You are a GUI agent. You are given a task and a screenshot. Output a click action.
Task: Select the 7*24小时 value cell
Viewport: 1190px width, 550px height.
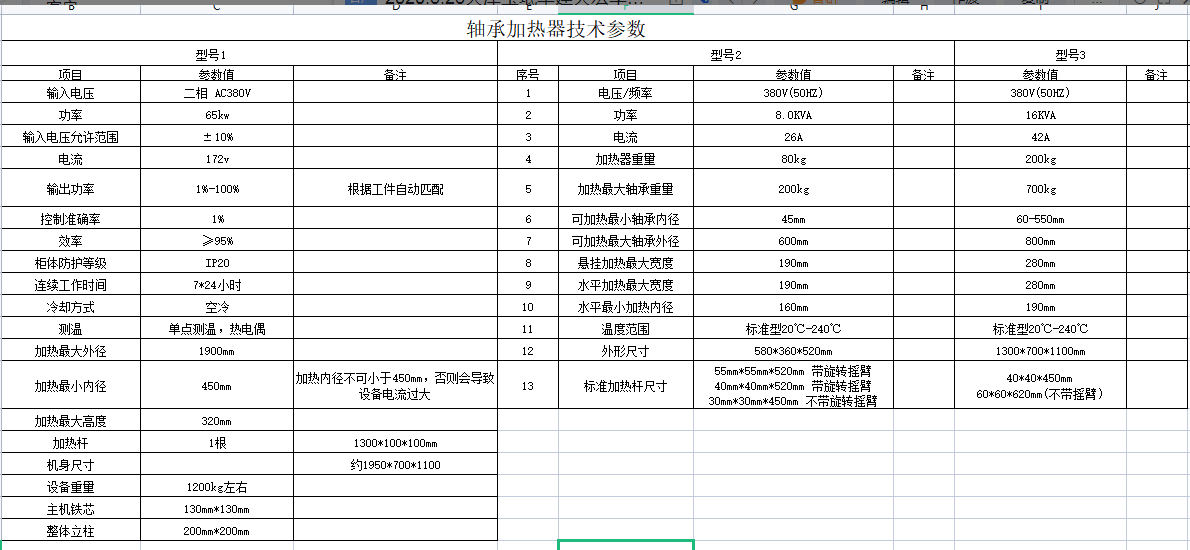tap(217, 285)
